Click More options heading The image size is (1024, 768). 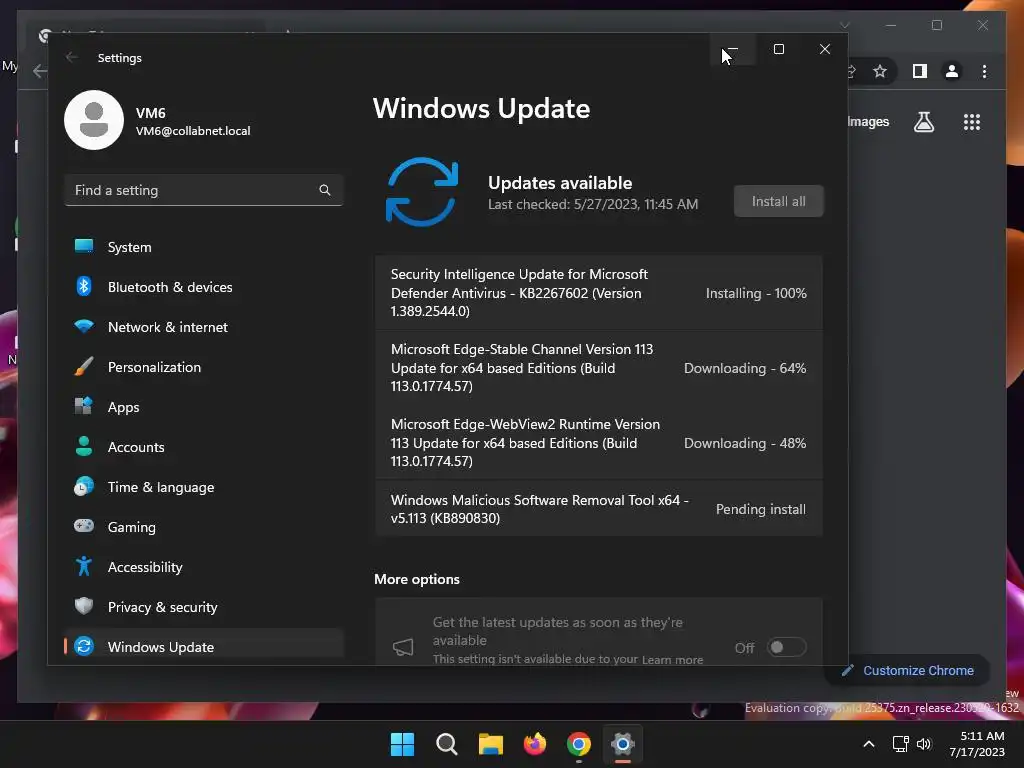pyautogui.click(x=417, y=579)
